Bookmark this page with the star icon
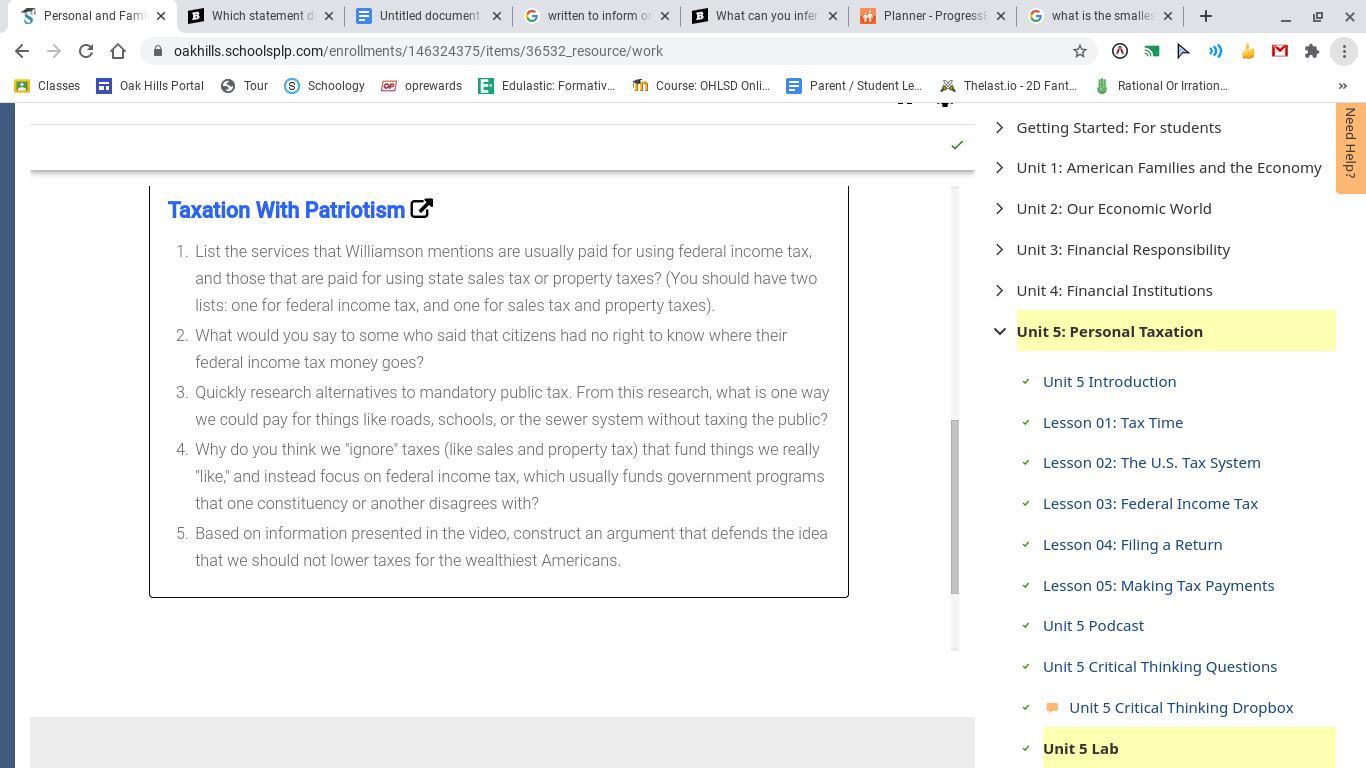Screen dimensions: 1366x768 pos(1079,51)
